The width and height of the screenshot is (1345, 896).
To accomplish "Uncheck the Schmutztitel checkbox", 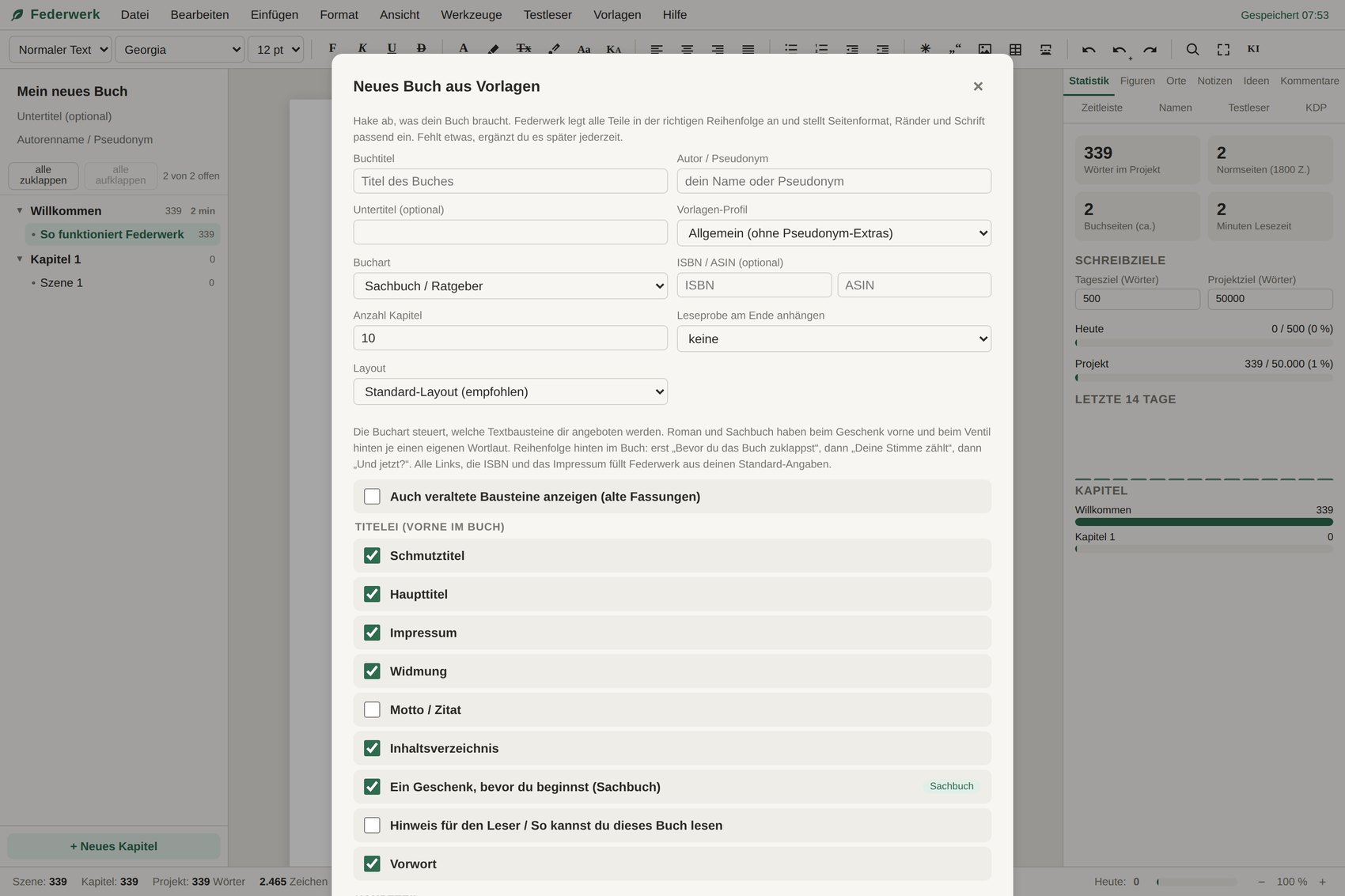I will (x=372, y=556).
